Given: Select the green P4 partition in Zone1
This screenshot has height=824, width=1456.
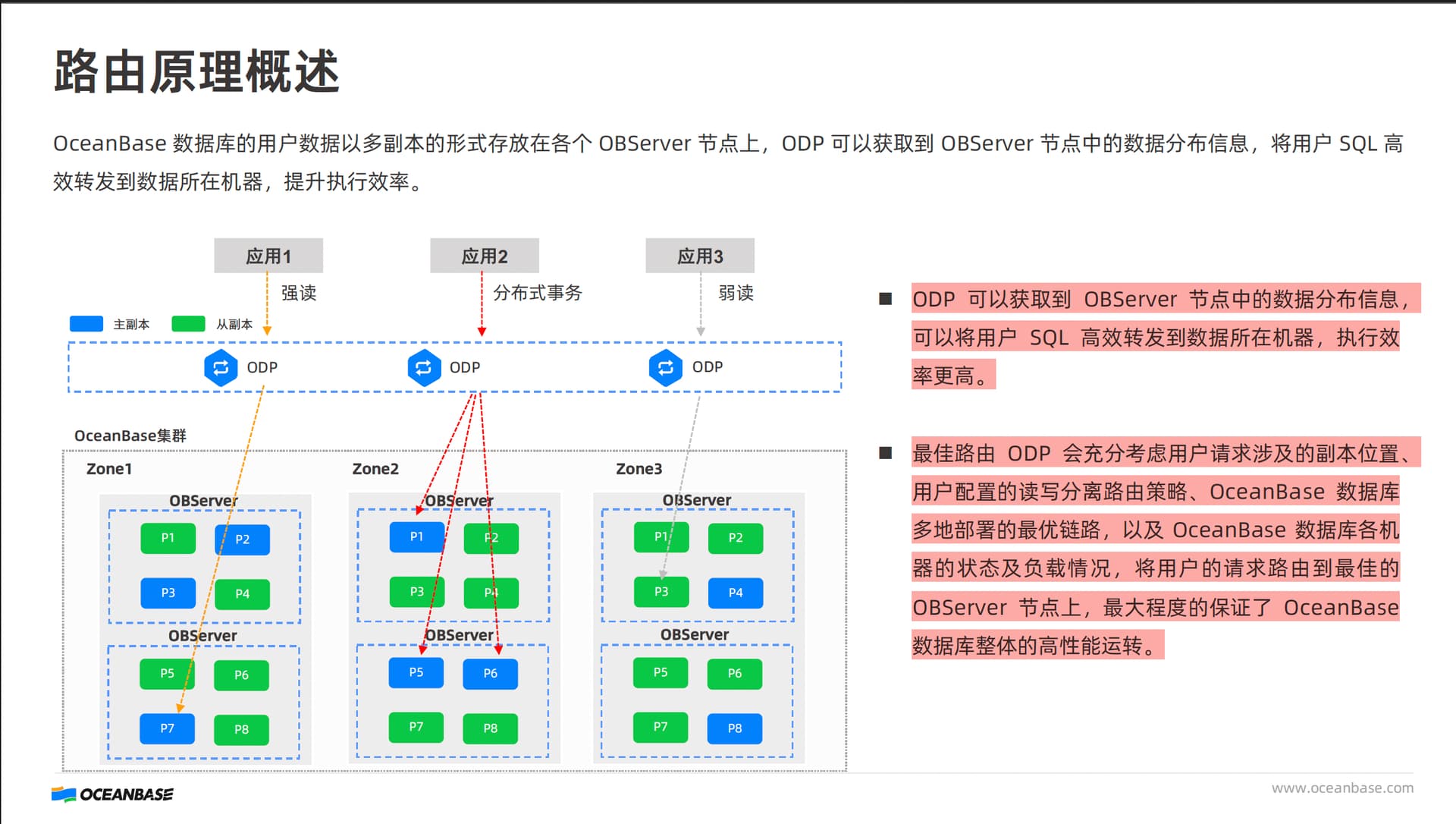Looking at the screenshot, I should pyautogui.click(x=242, y=594).
